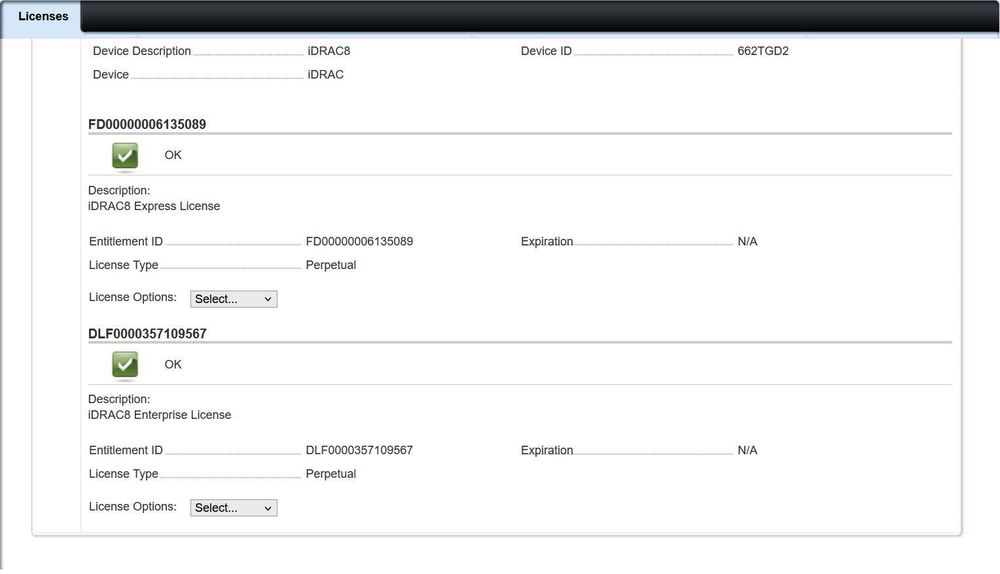
Task: Click the Device value iDRAC
Action: [x=325, y=75]
